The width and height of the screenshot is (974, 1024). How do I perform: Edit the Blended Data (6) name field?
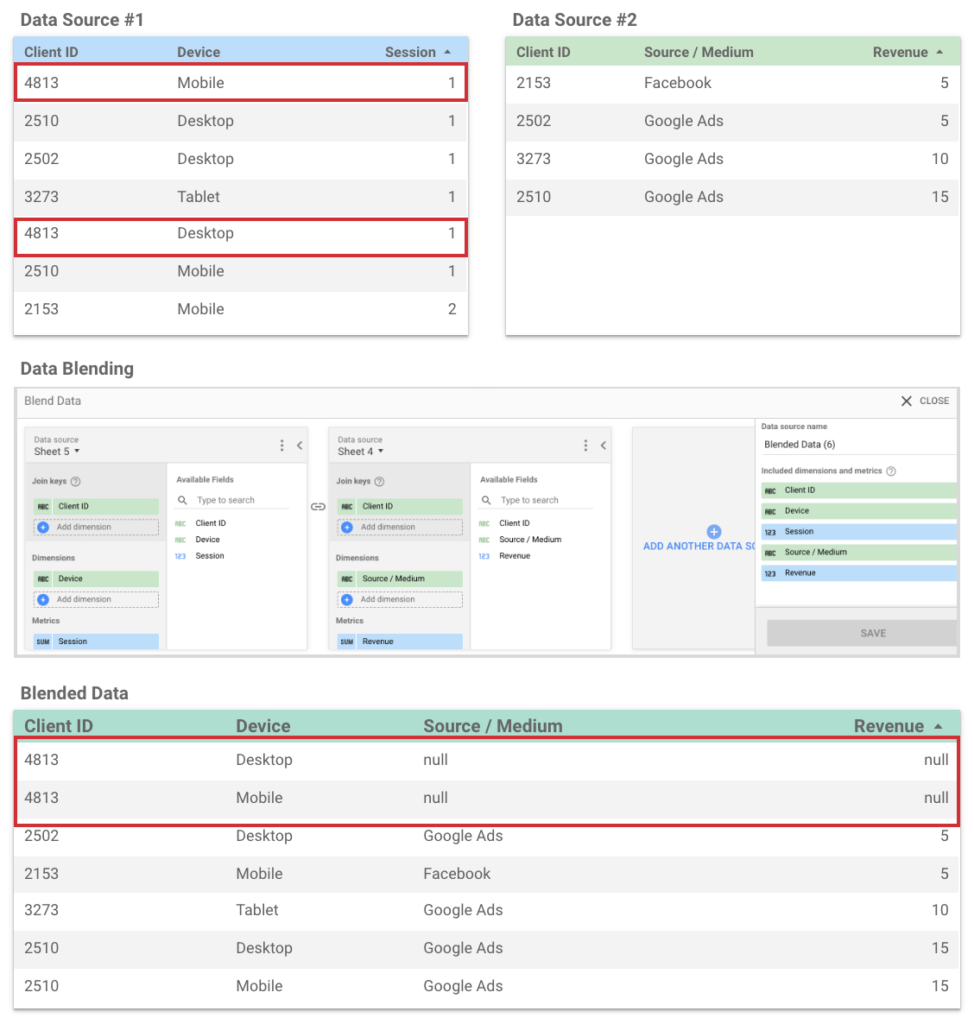[x=855, y=445]
